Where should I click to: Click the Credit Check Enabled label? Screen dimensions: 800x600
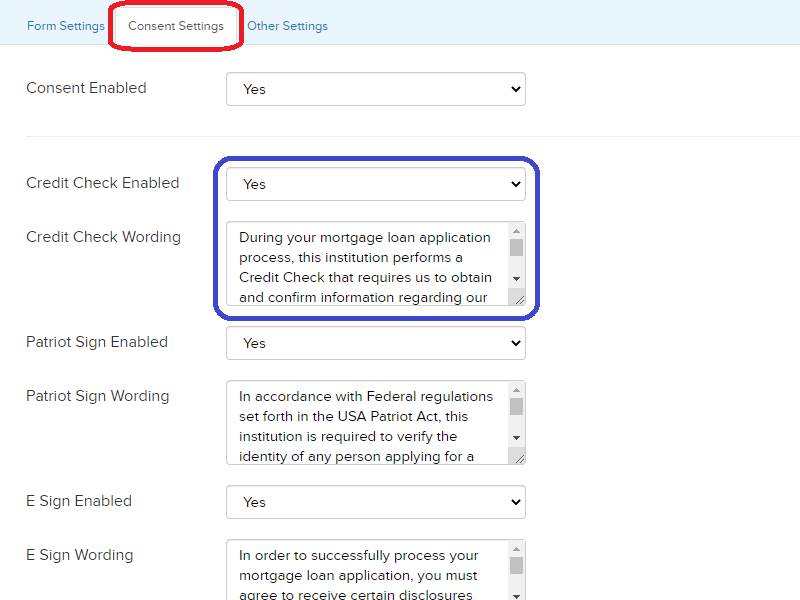tap(103, 183)
